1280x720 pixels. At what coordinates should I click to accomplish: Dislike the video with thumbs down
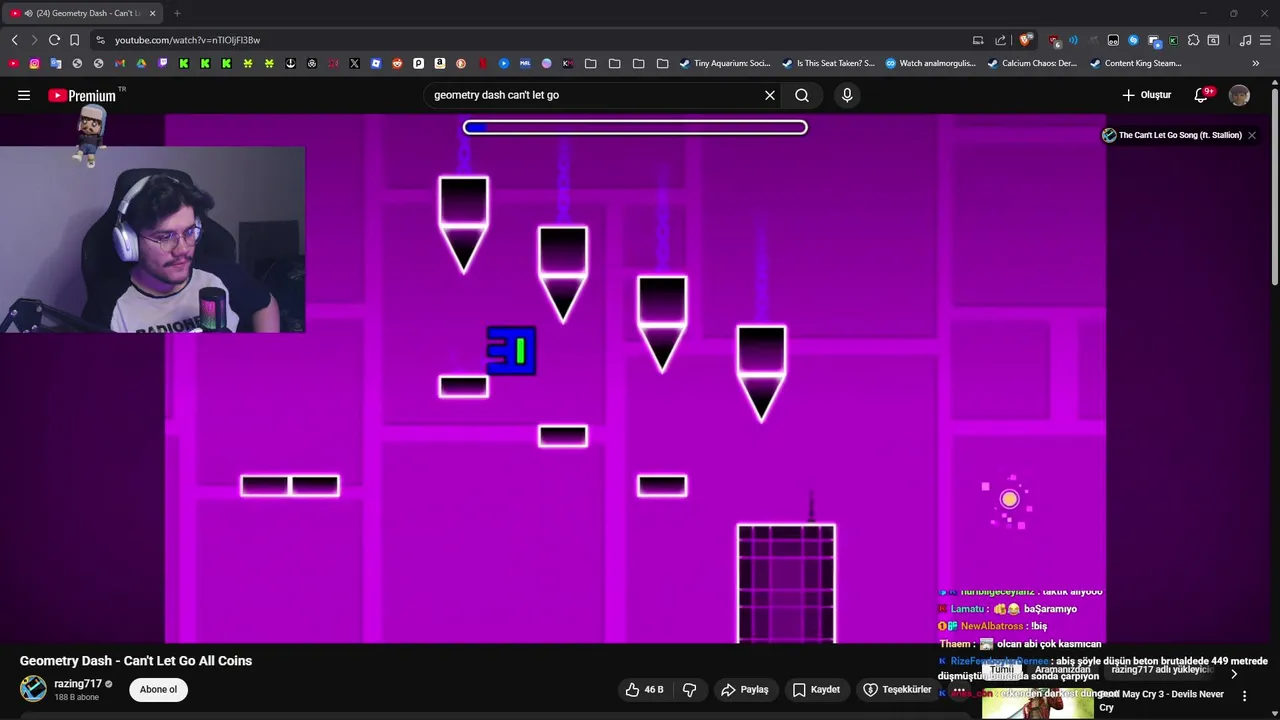(689, 689)
